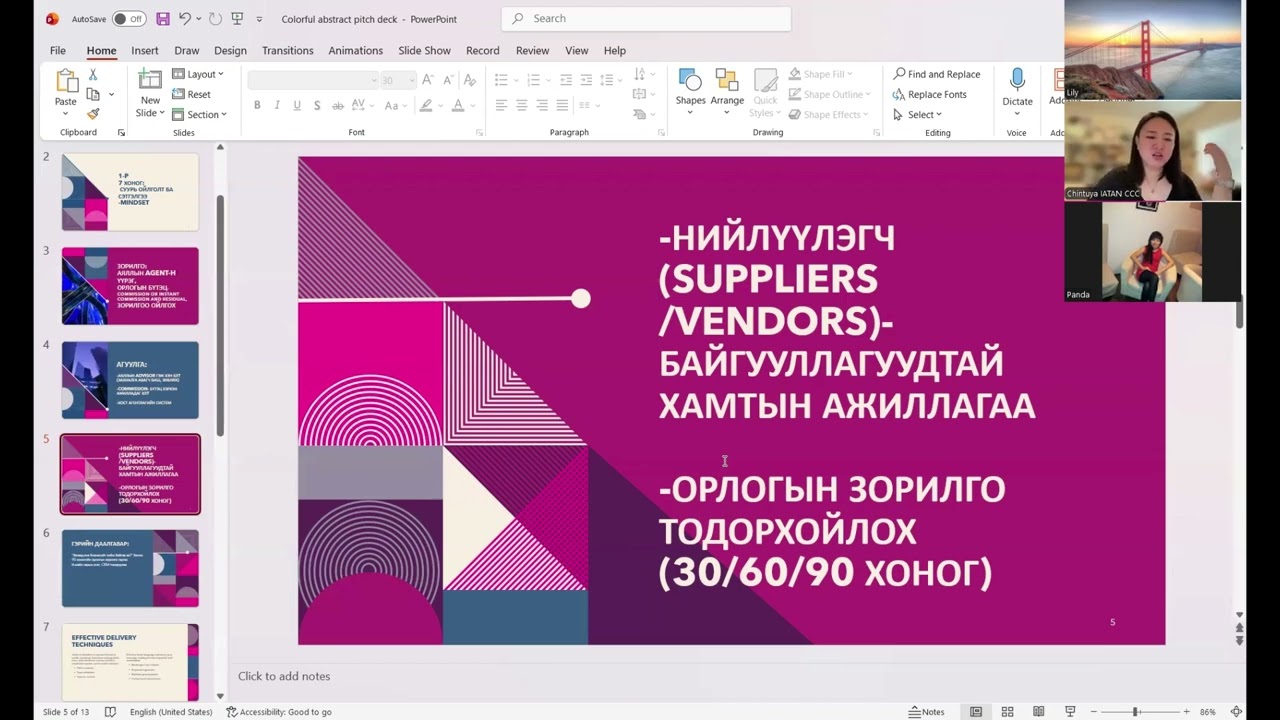Viewport: 1280px width, 720px height.
Task: Click to add notes area
Action: click(x=284, y=676)
